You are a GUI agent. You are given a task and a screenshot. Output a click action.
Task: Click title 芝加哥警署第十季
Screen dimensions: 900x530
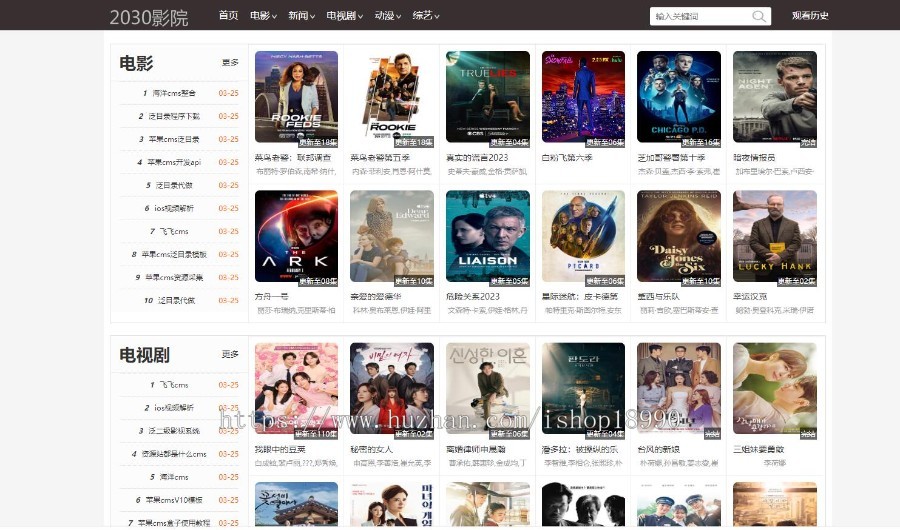click(672, 157)
